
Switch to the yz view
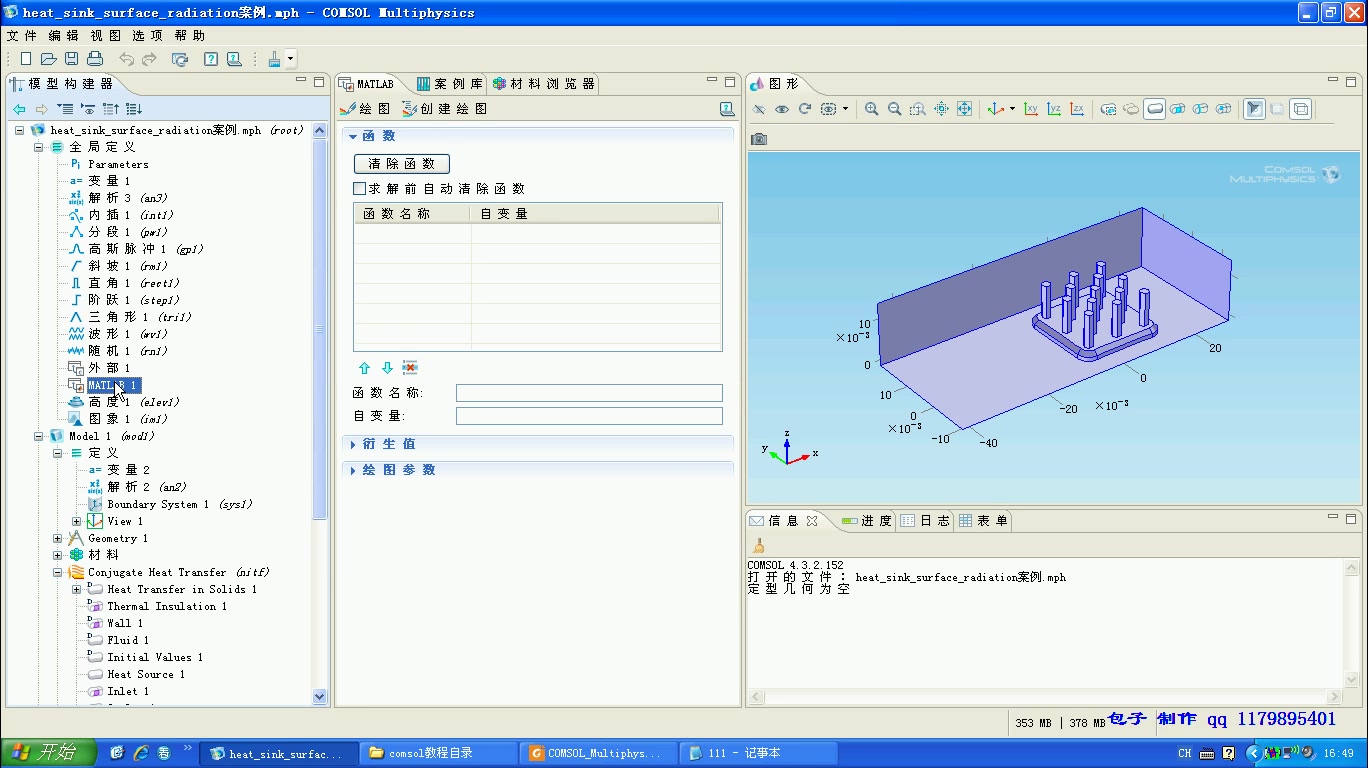pos(1054,109)
